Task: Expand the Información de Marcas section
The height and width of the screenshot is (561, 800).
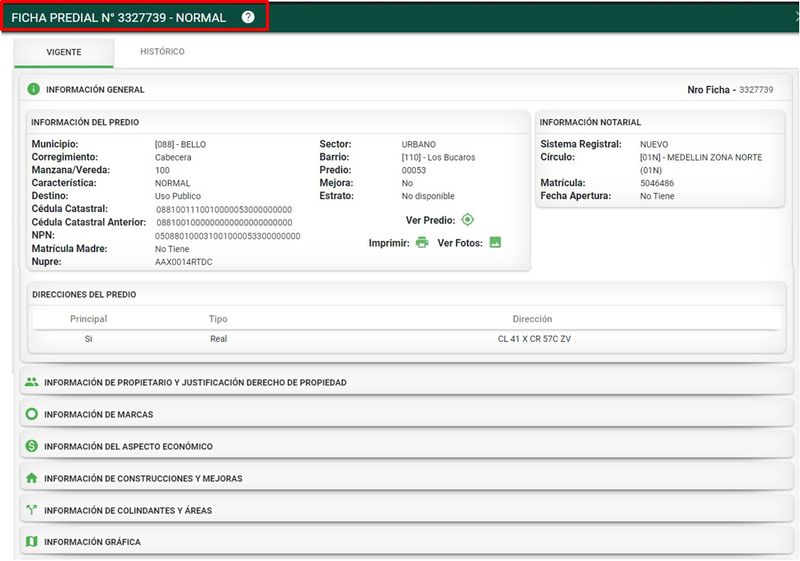Action: click(x=99, y=414)
